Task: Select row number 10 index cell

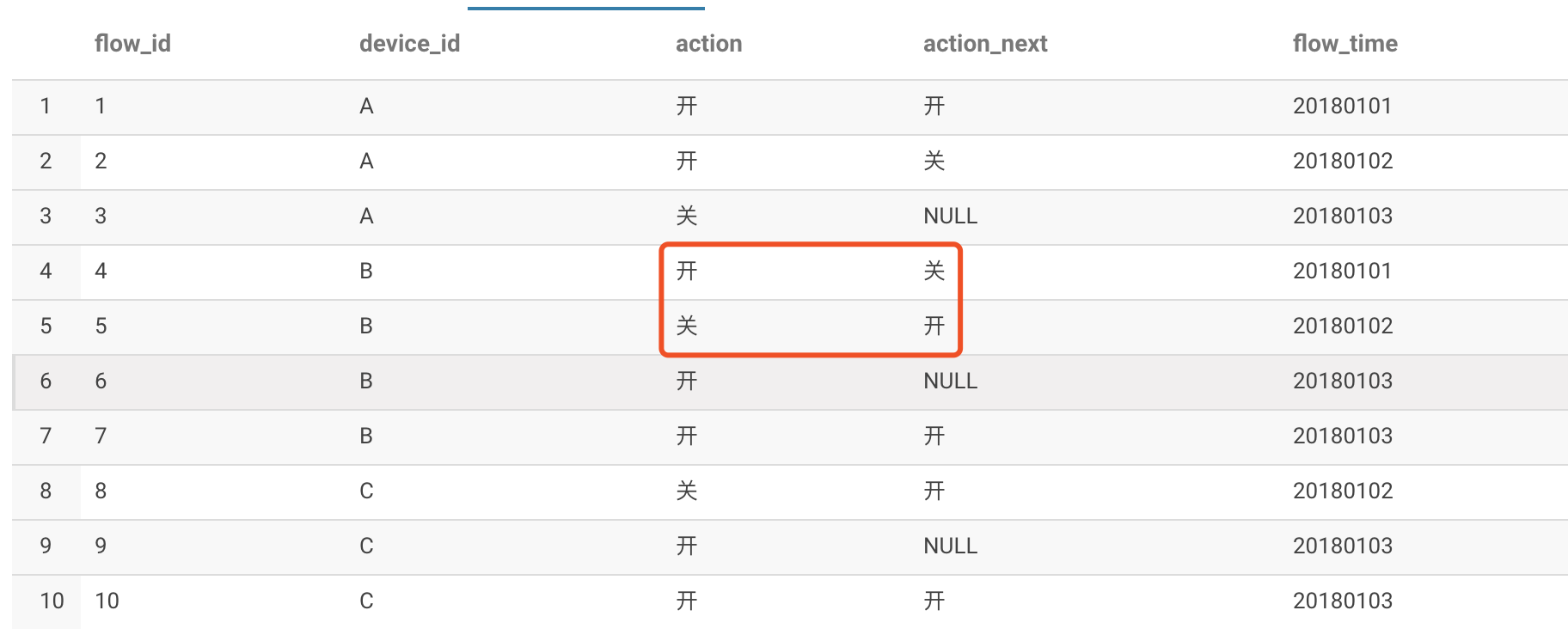Action: pos(52,601)
